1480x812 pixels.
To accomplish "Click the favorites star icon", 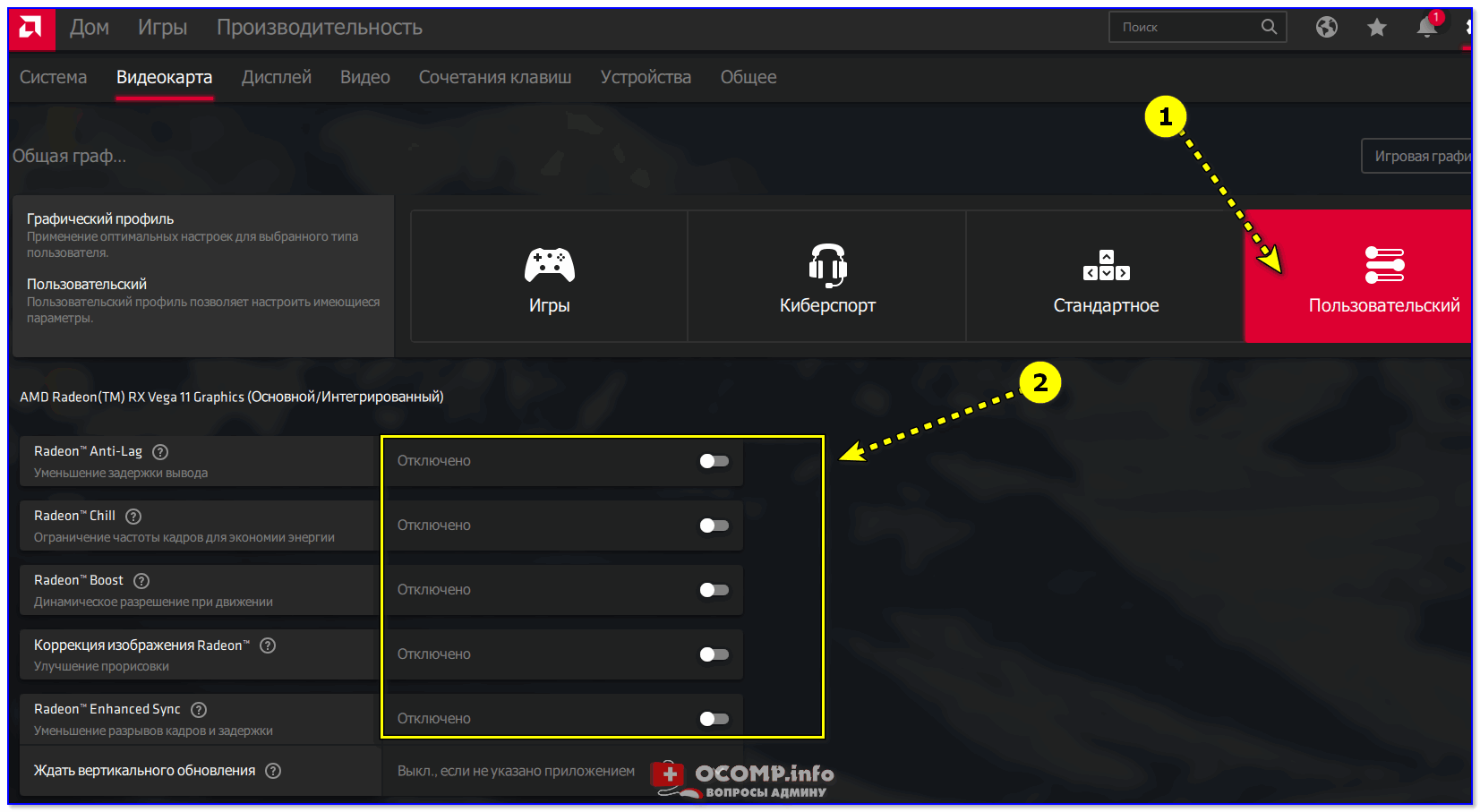I will pos(1376,28).
